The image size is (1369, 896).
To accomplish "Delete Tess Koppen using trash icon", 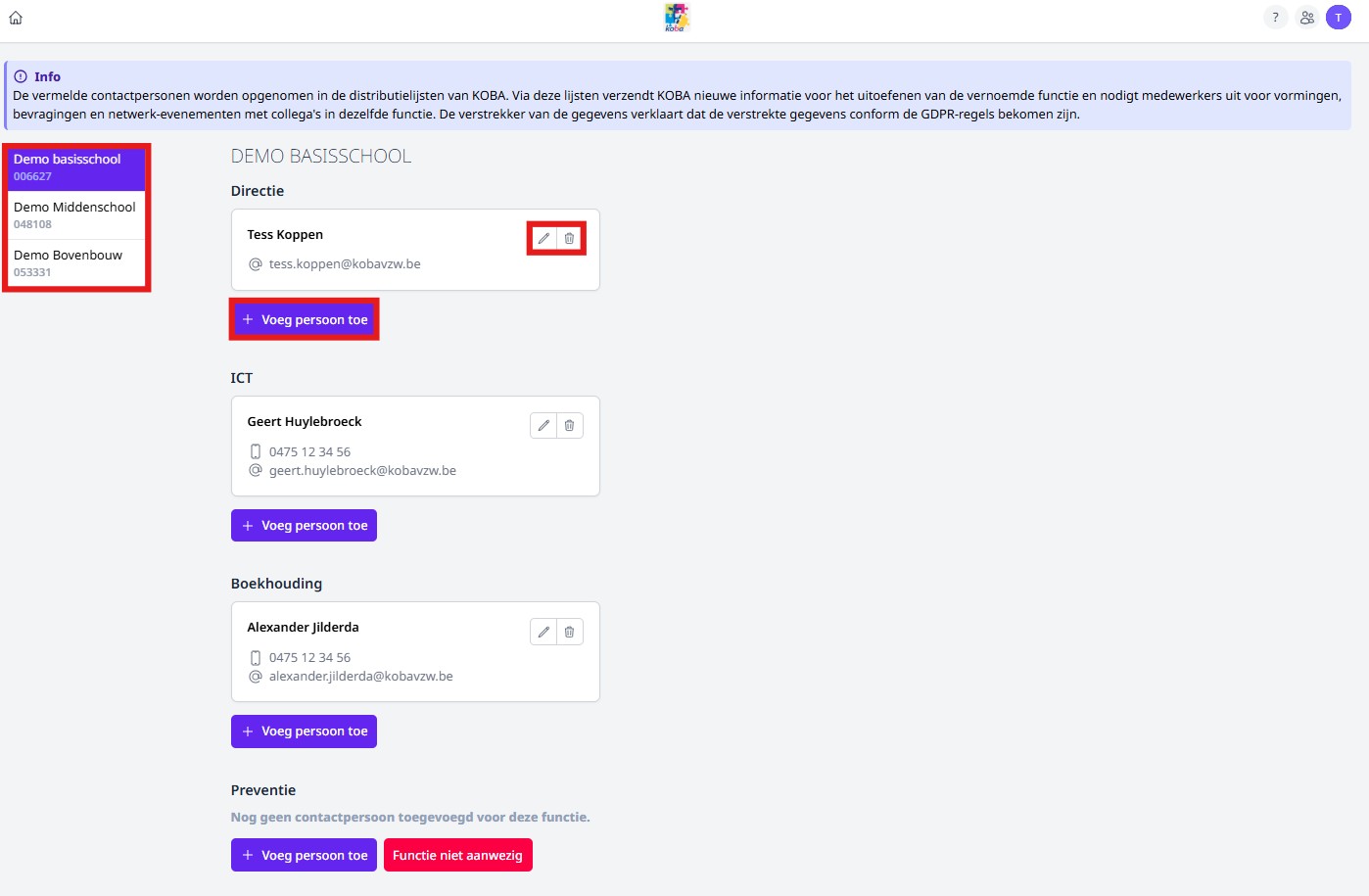I will point(570,239).
